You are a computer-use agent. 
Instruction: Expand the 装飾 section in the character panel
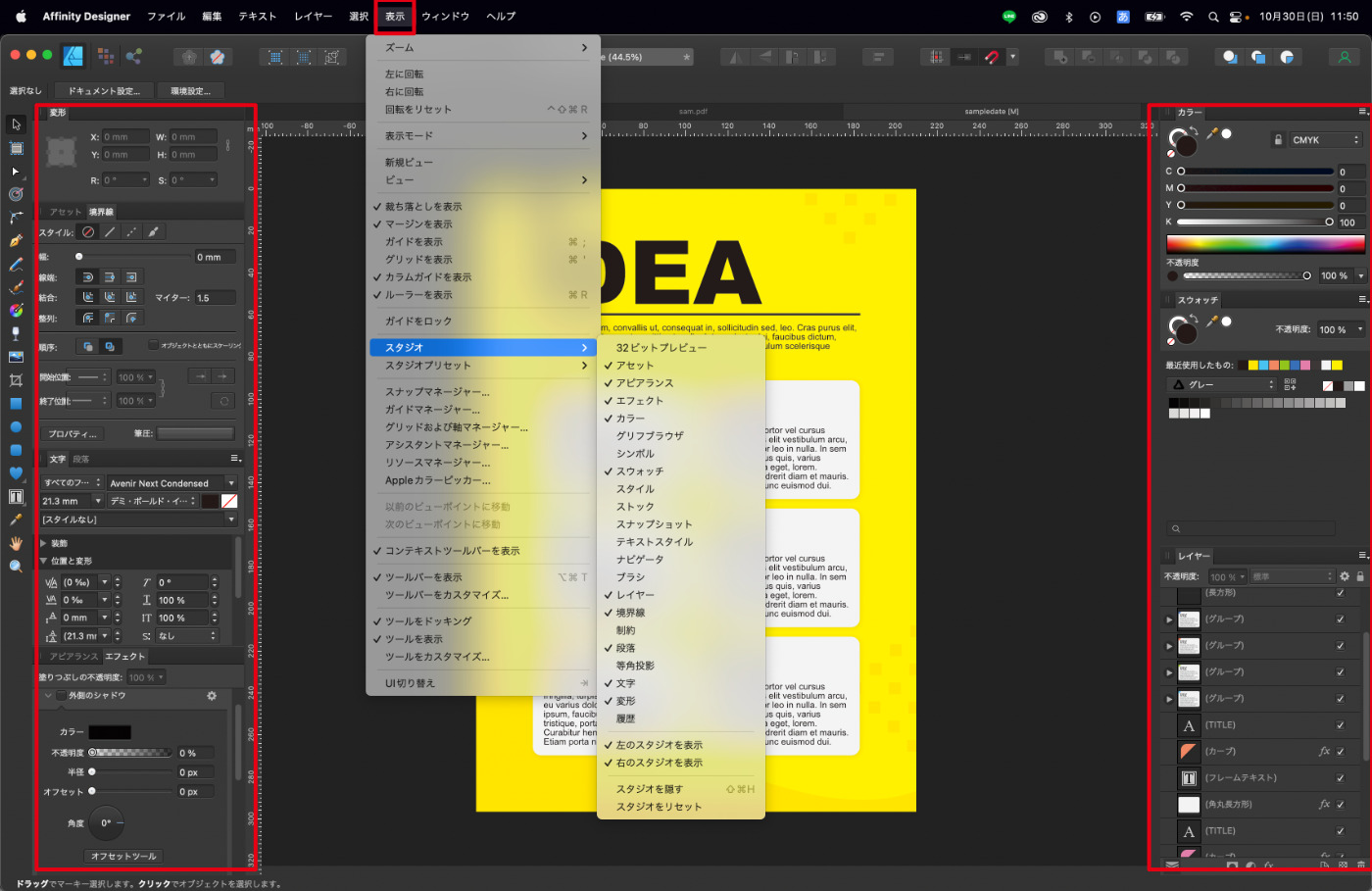(x=43, y=543)
